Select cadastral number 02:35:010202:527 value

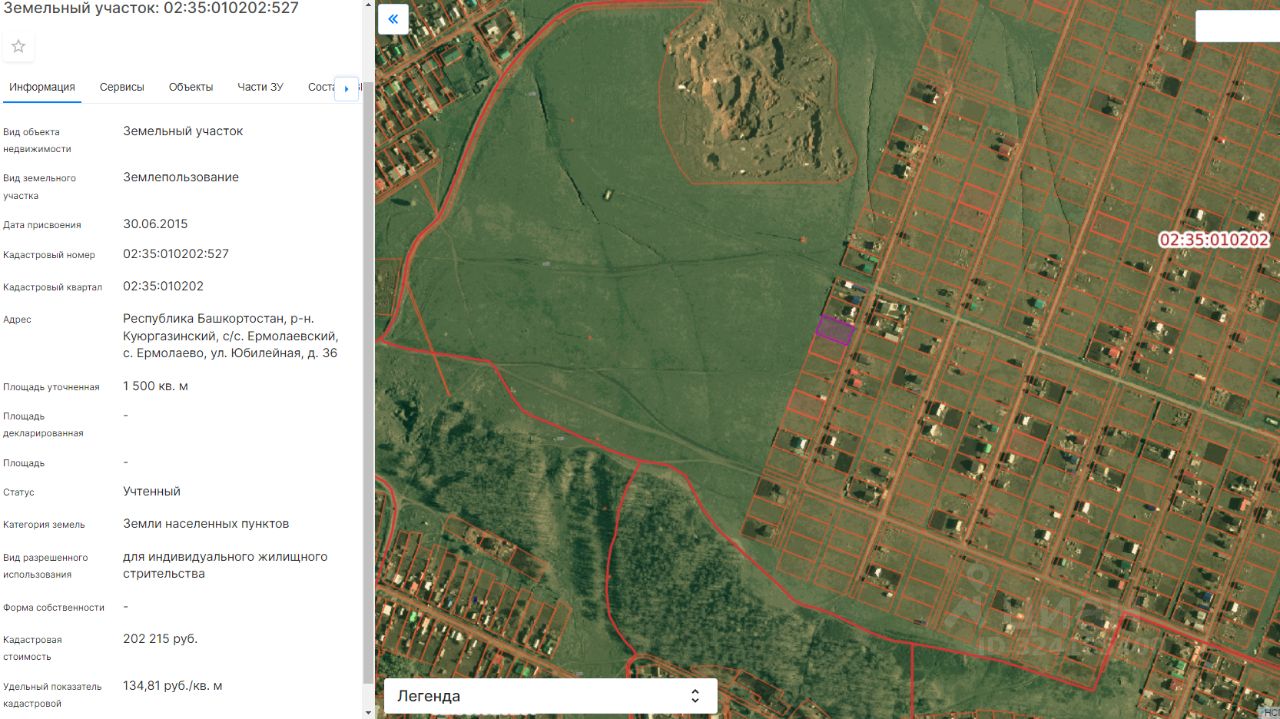[x=176, y=254]
